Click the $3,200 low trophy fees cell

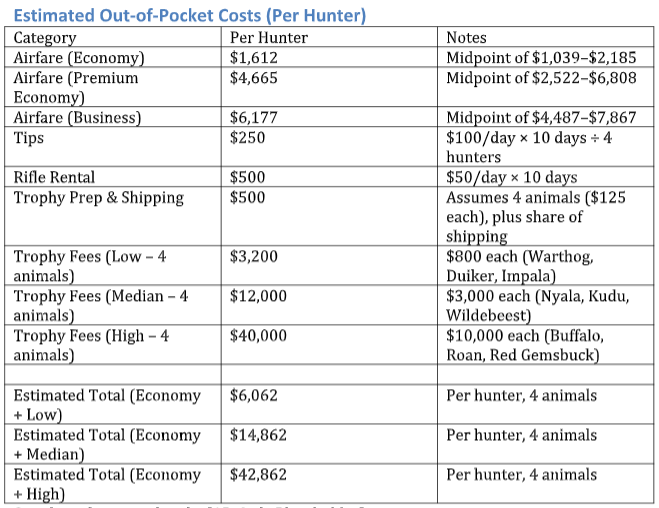tap(253, 257)
